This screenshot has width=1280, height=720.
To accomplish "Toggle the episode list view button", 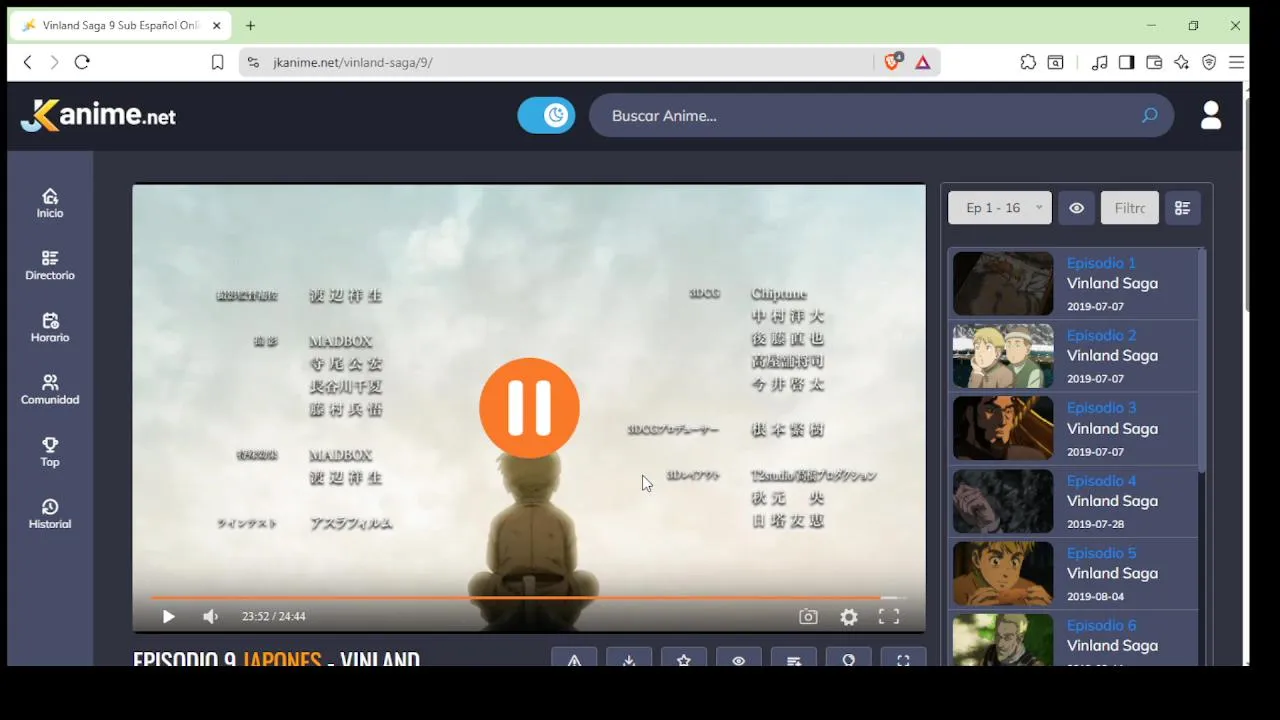I will [1182, 208].
